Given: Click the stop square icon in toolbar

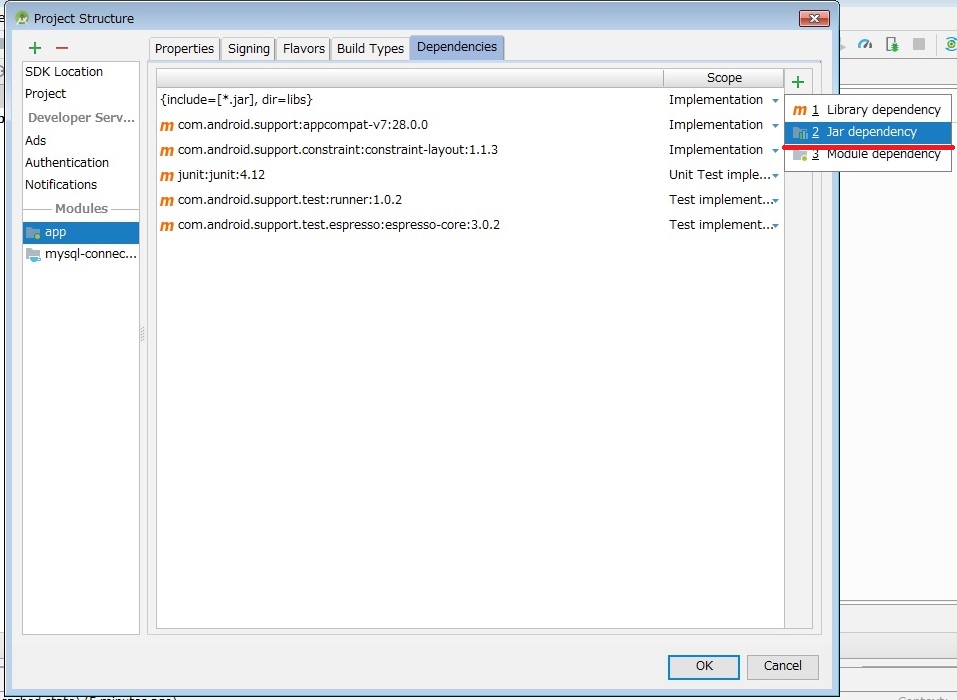Looking at the screenshot, I should click(919, 44).
